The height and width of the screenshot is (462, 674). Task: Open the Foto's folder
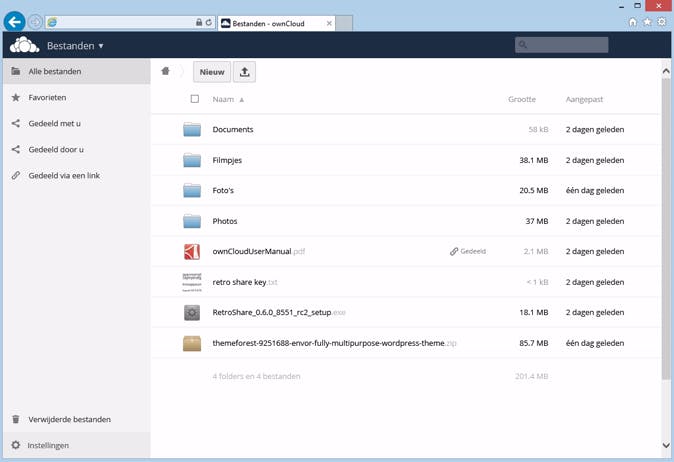(223, 190)
